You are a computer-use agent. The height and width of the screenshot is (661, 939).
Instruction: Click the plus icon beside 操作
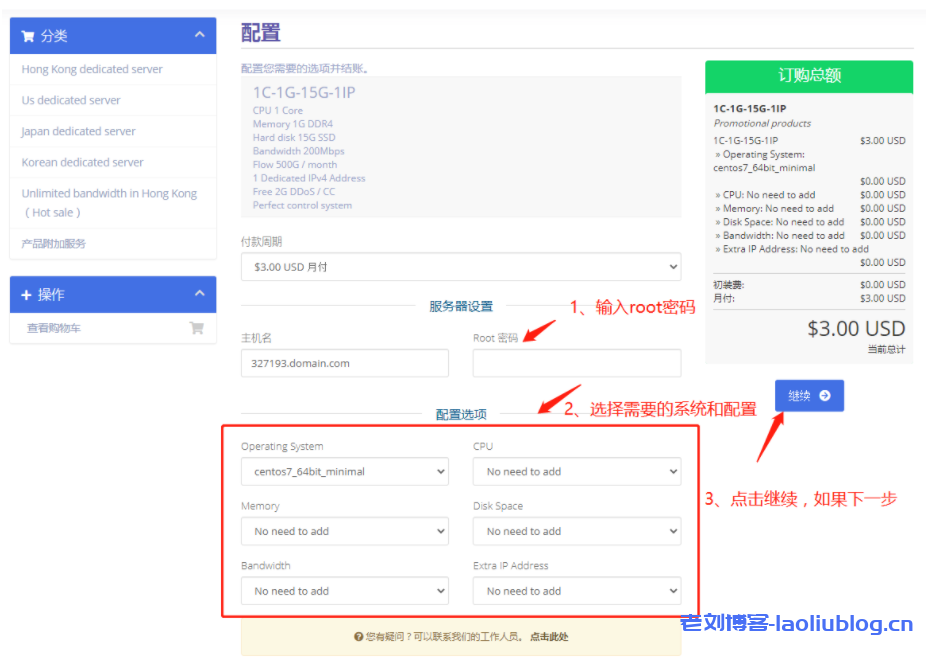pos(27,295)
